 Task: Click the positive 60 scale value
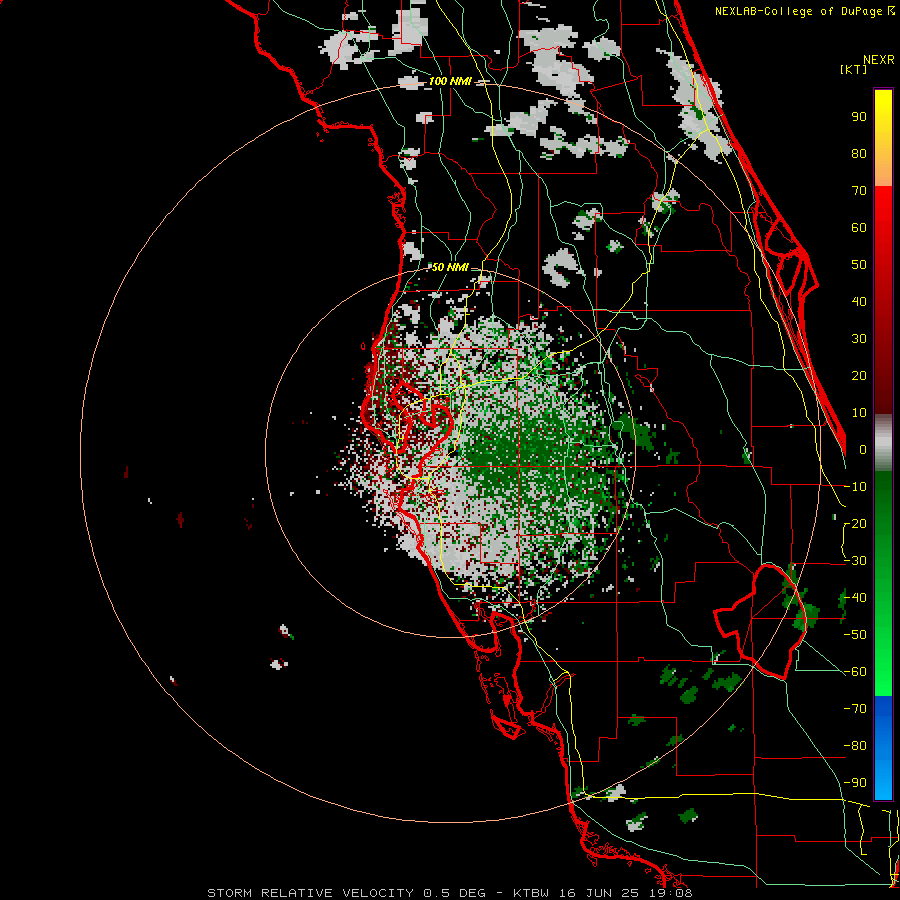click(859, 228)
